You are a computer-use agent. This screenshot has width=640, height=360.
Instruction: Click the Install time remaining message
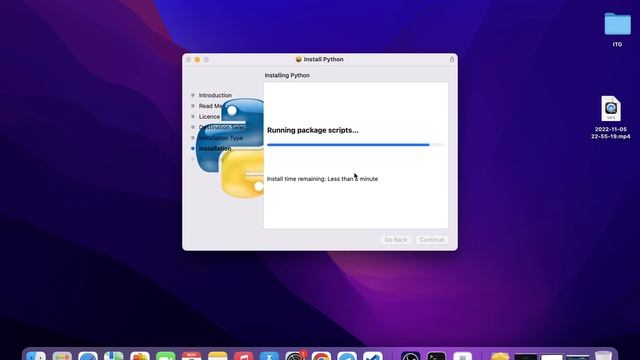point(322,179)
